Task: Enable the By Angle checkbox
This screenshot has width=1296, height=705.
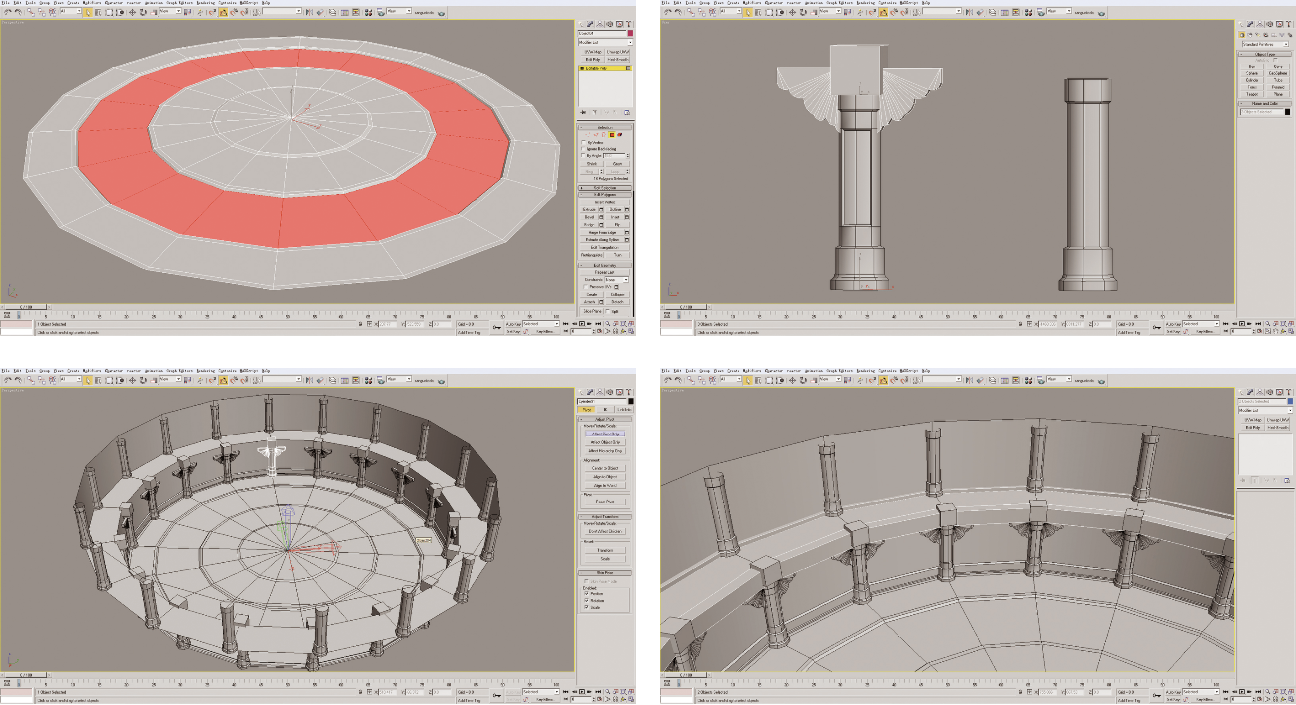Action: (584, 155)
